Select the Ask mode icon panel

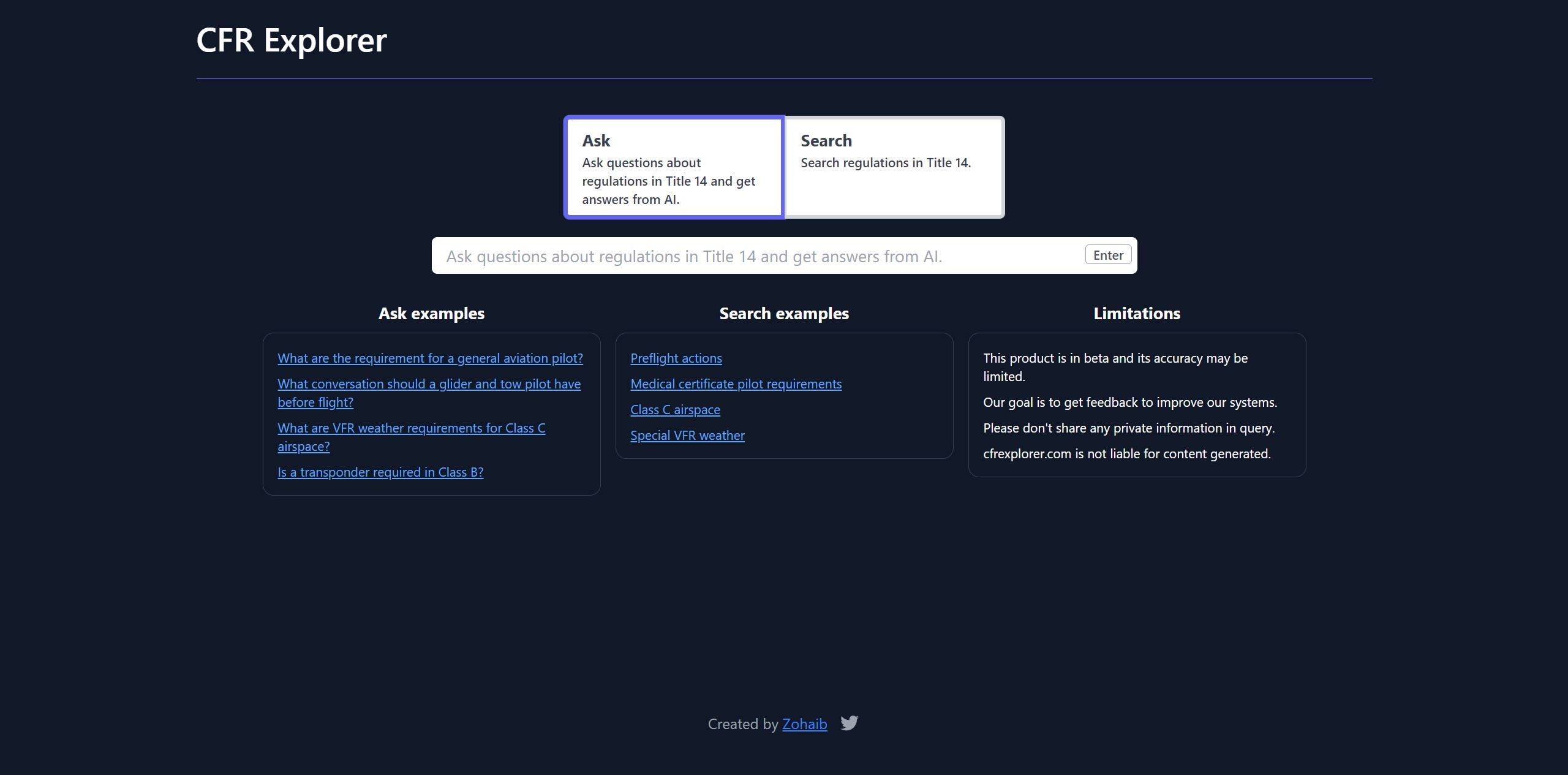675,166
